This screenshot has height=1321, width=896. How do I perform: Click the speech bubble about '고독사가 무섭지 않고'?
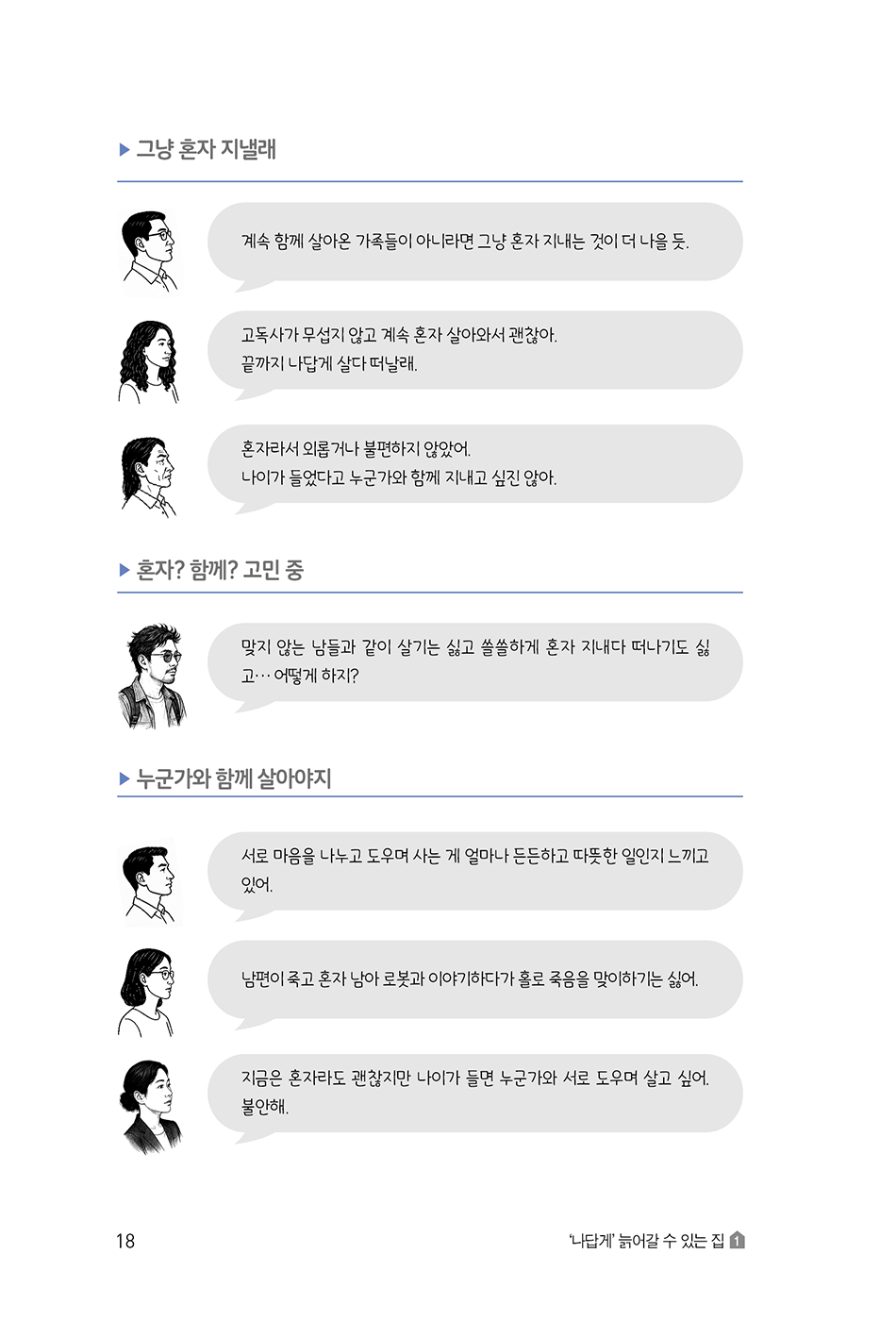tap(474, 351)
